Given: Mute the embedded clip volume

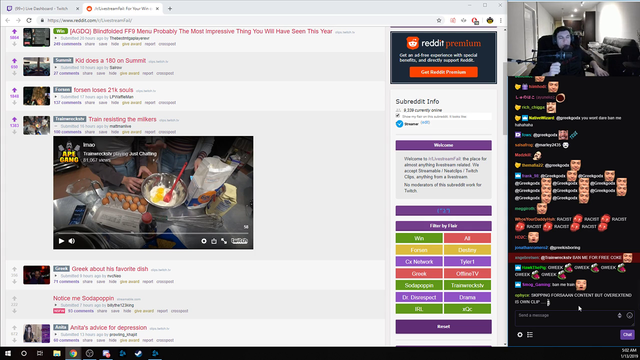Looking at the screenshot, I should pos(72,241).
